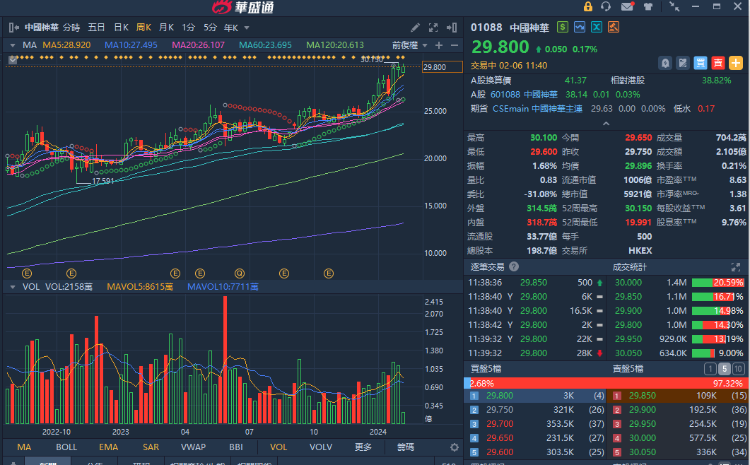Collapse the left sidebar panel icon
Screen dimensions: 750x465
pyautogui.click(x=13, y=28)
